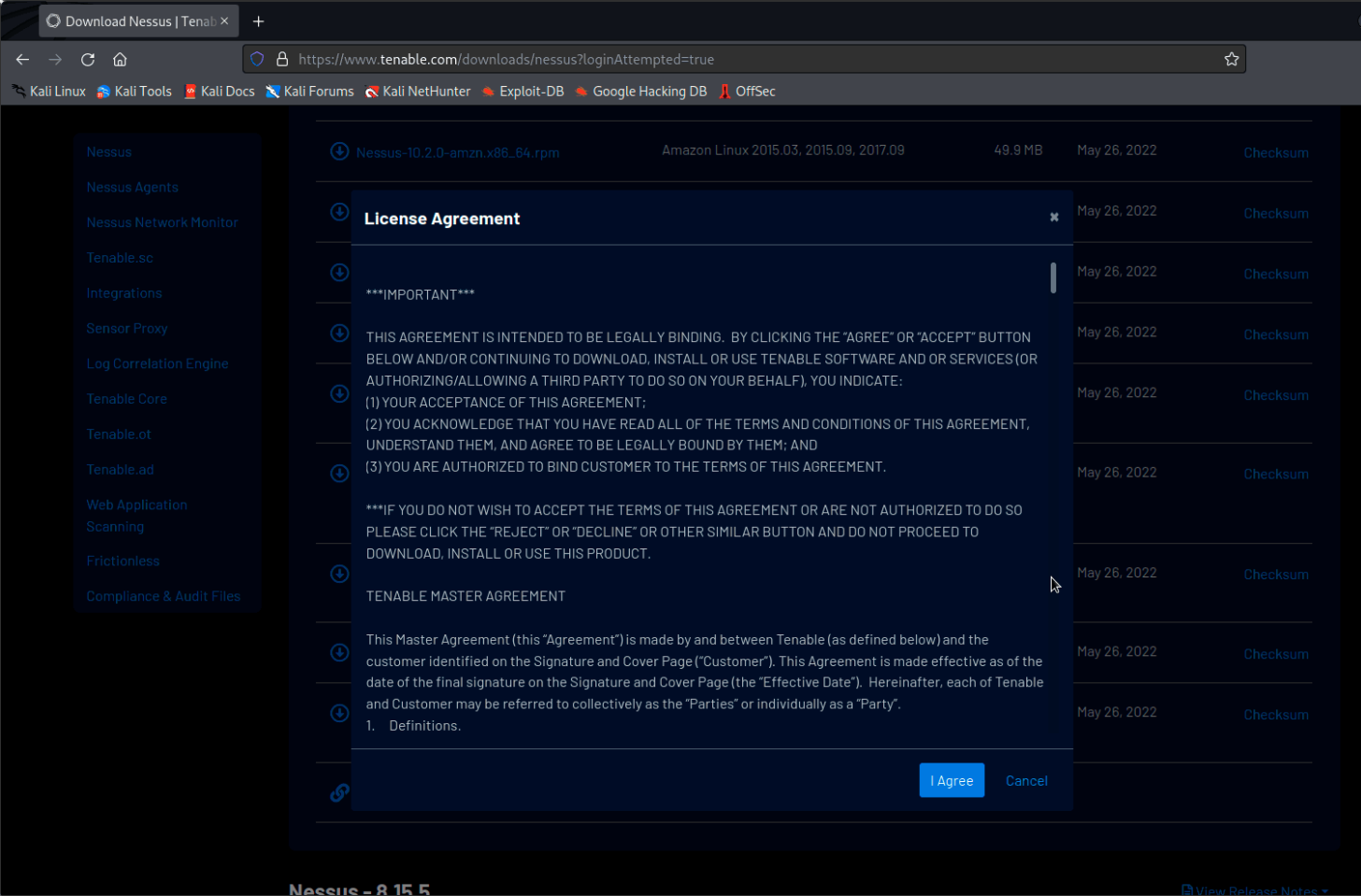Select Tenable.ad in sidebar
Screen dimensions: 1361x896
pos(120,469)
